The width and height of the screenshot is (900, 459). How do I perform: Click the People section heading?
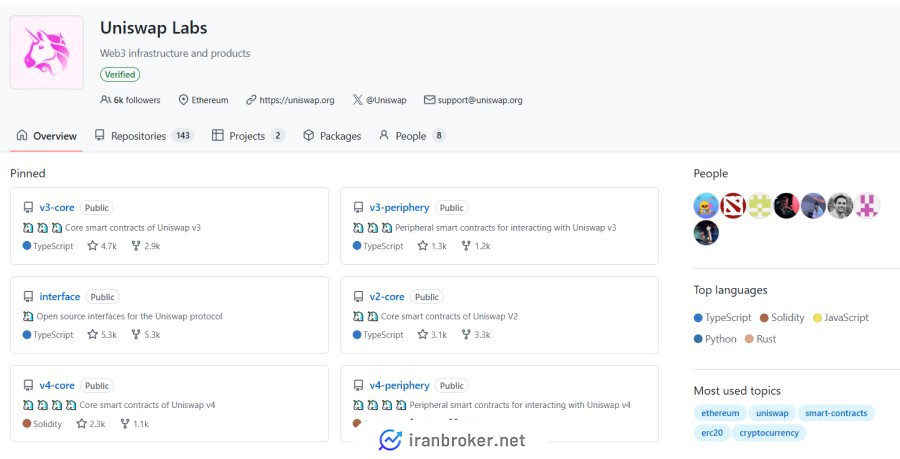coord(711,173)
